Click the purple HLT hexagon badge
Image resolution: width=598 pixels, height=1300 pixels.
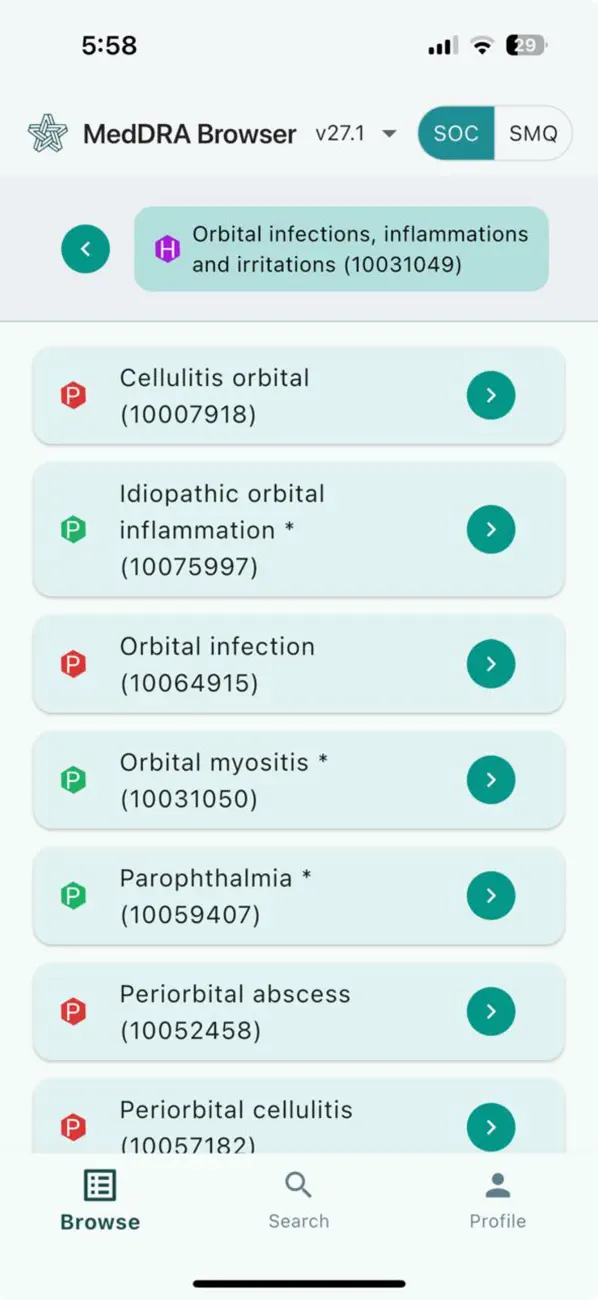[167, 249]
